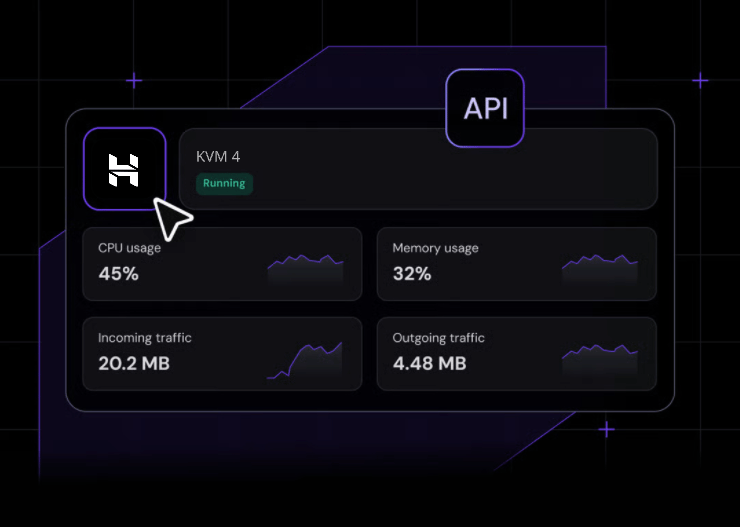
Task: Click the plus sparkle left of the API badge
Action: tap(134, 80)
